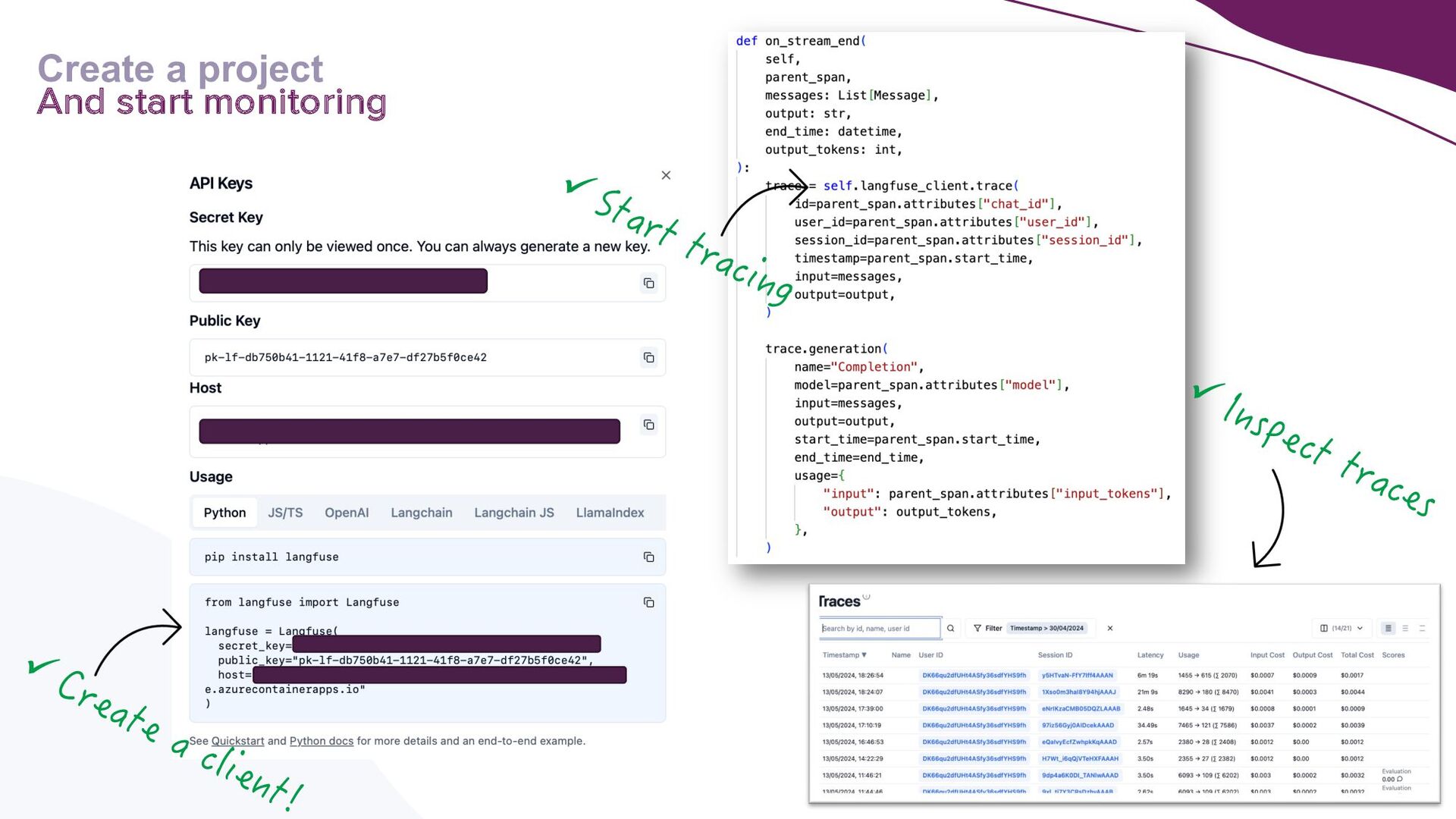Viewport: 1456px width, 819px height.
Task: Copy the pip install langfuse command
Action: [x=648, y=557]
